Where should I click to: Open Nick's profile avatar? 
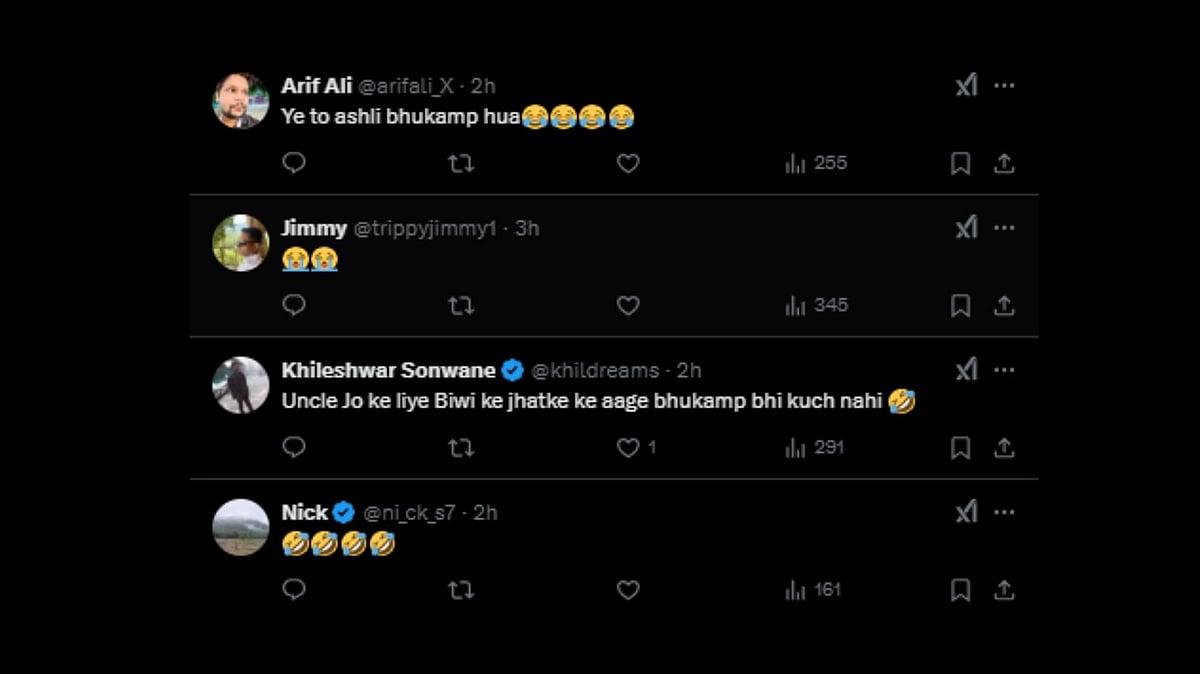[241, 527]
